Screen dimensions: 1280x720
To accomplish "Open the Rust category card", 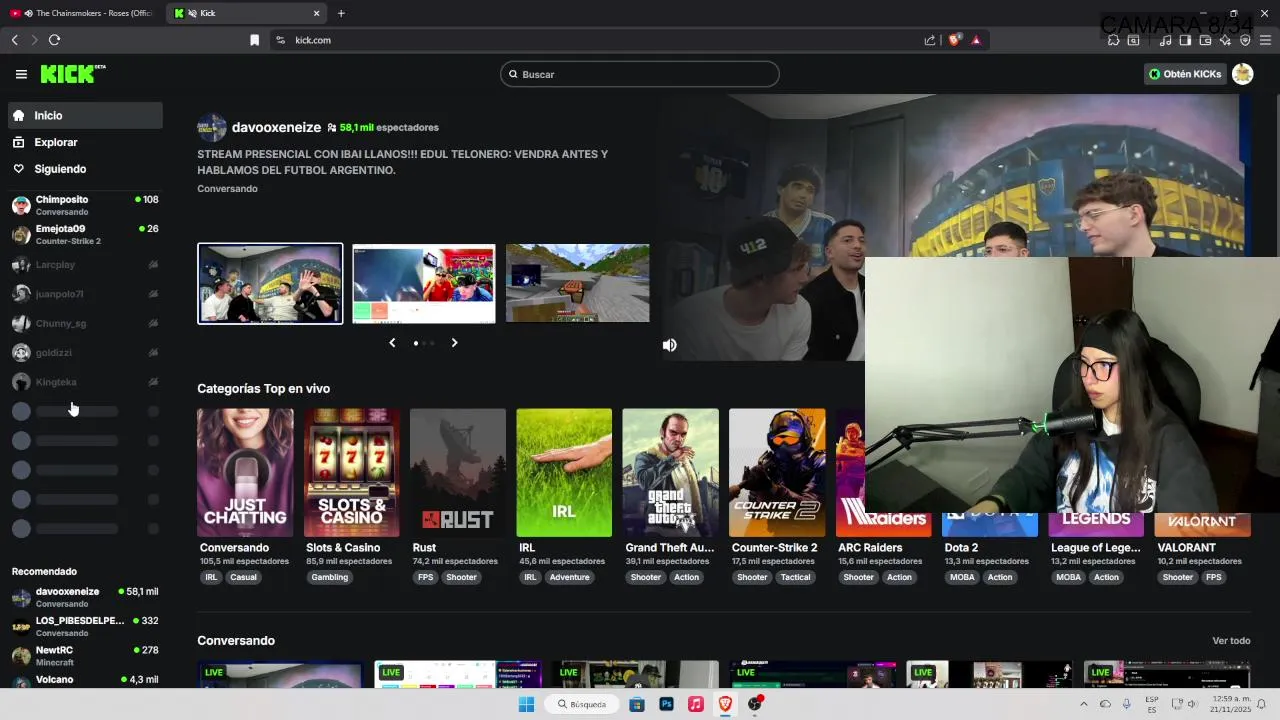I will click(x=458, y=472).
